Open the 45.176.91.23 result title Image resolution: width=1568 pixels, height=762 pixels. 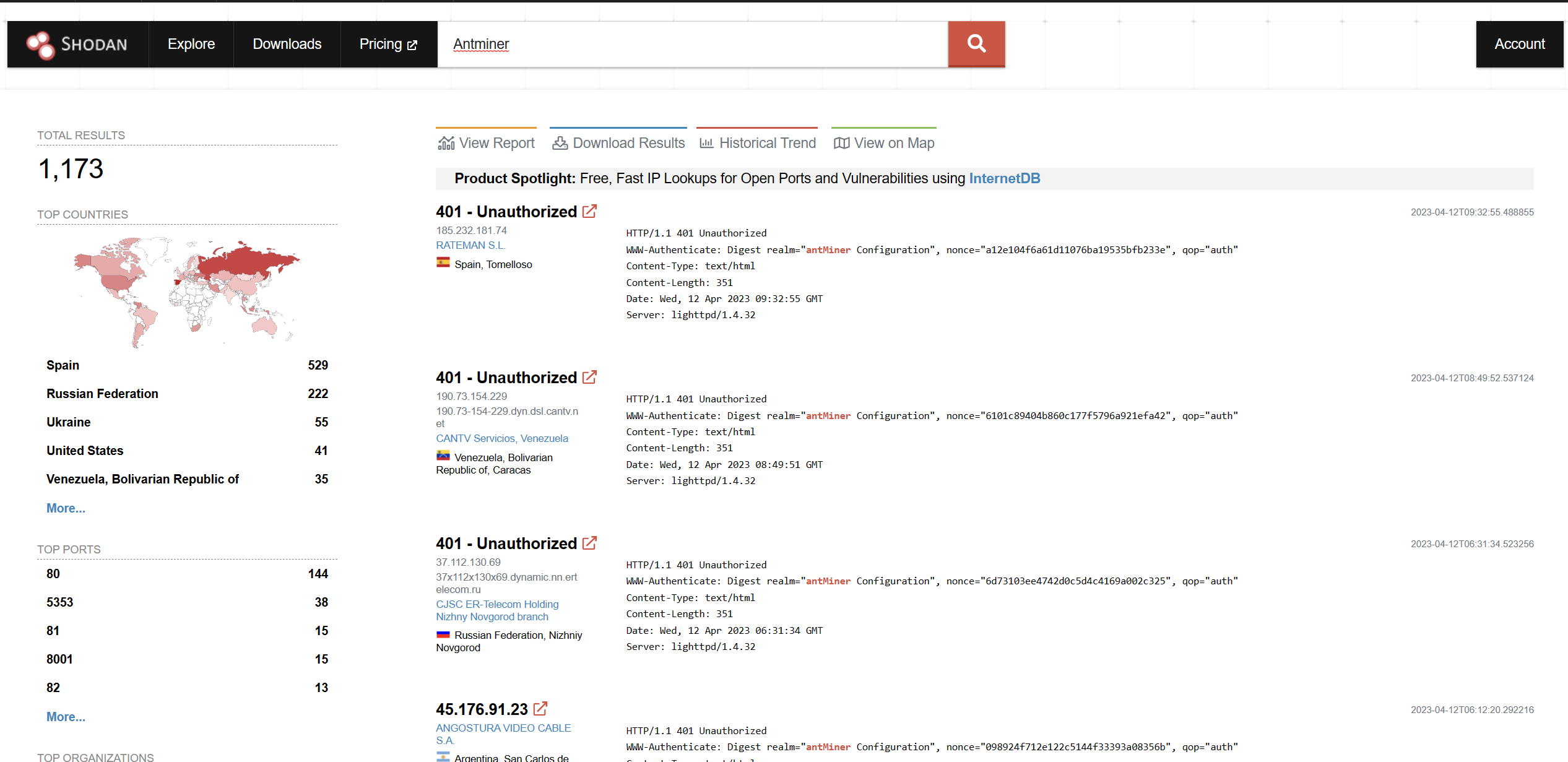pos(482,709)
